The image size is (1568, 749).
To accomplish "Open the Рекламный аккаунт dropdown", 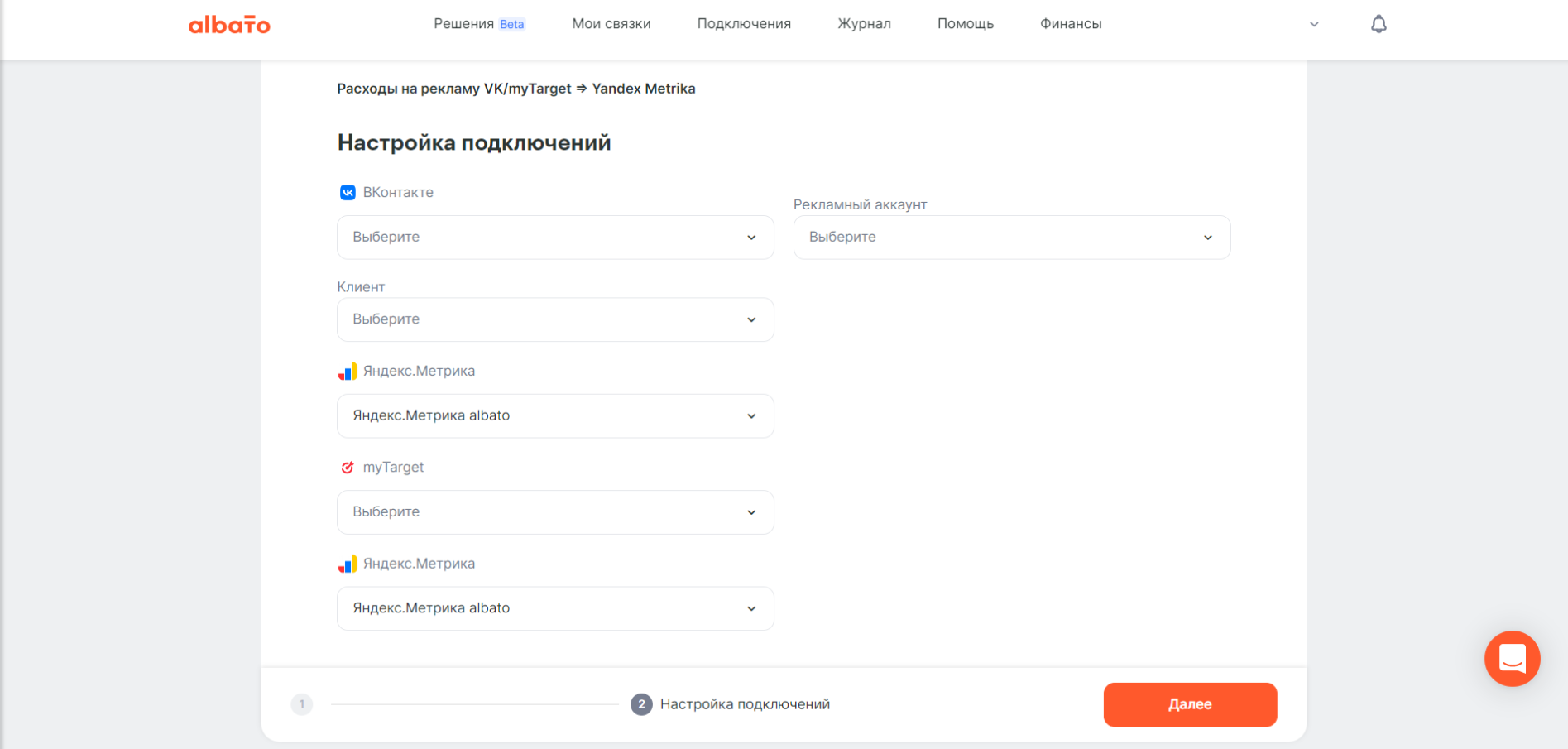I will coord(1011,237).
